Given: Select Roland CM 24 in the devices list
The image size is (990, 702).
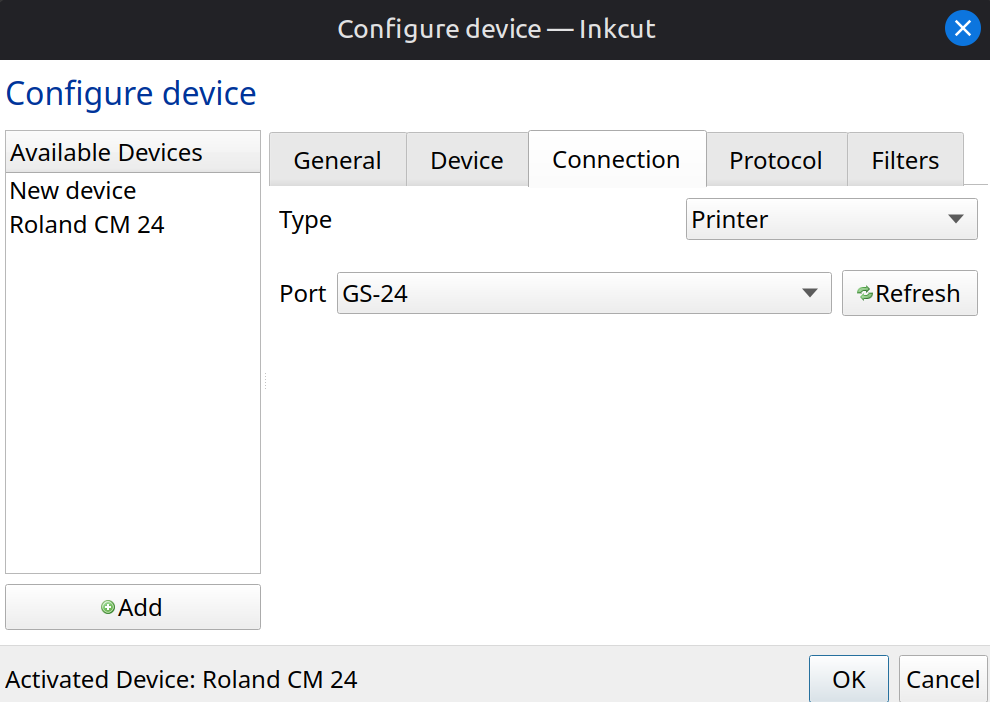Looking at the screenshot, I should 87,224.
